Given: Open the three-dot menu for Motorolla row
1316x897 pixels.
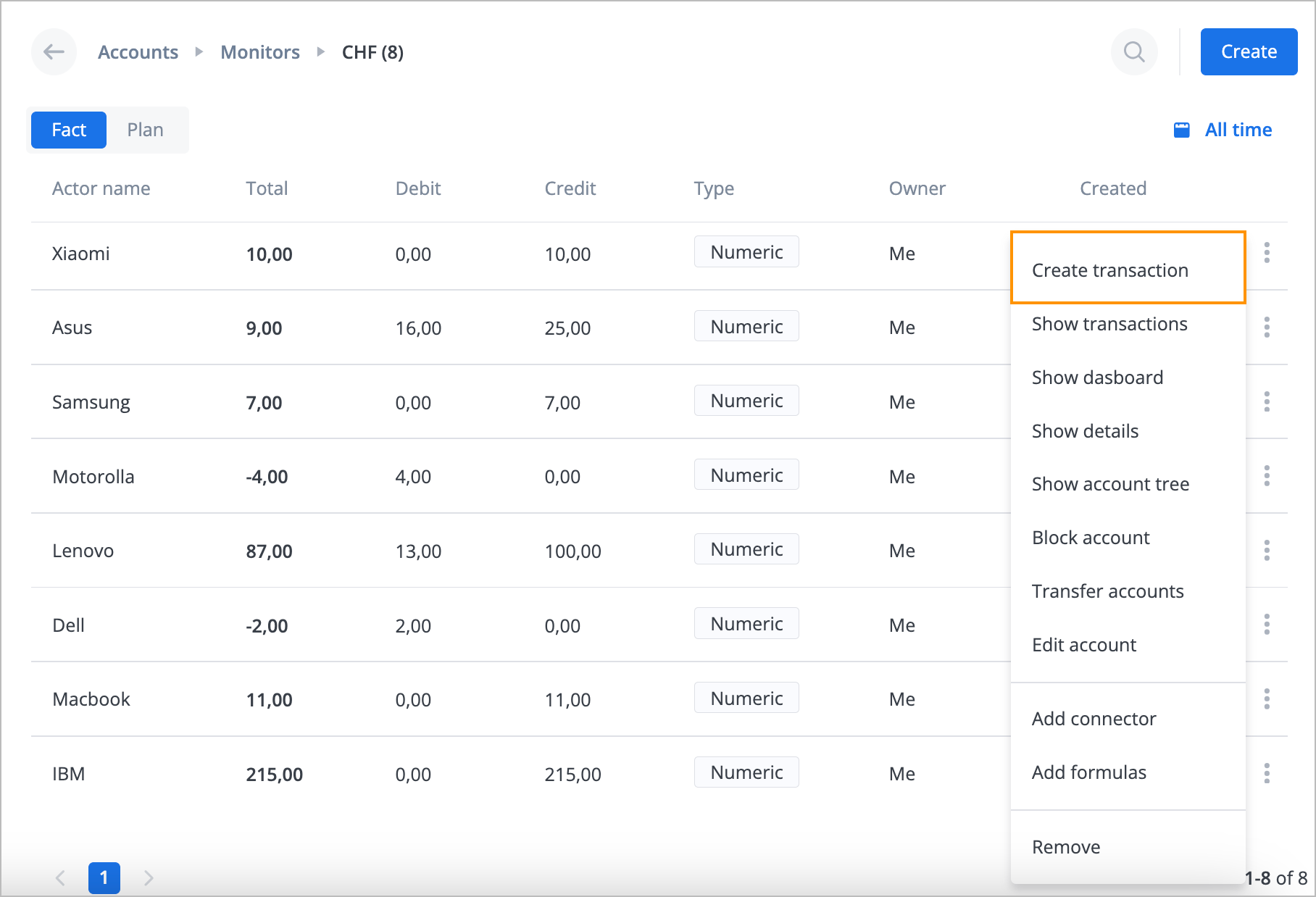Looking at the screenshot, I should [x=1267, y=476].
